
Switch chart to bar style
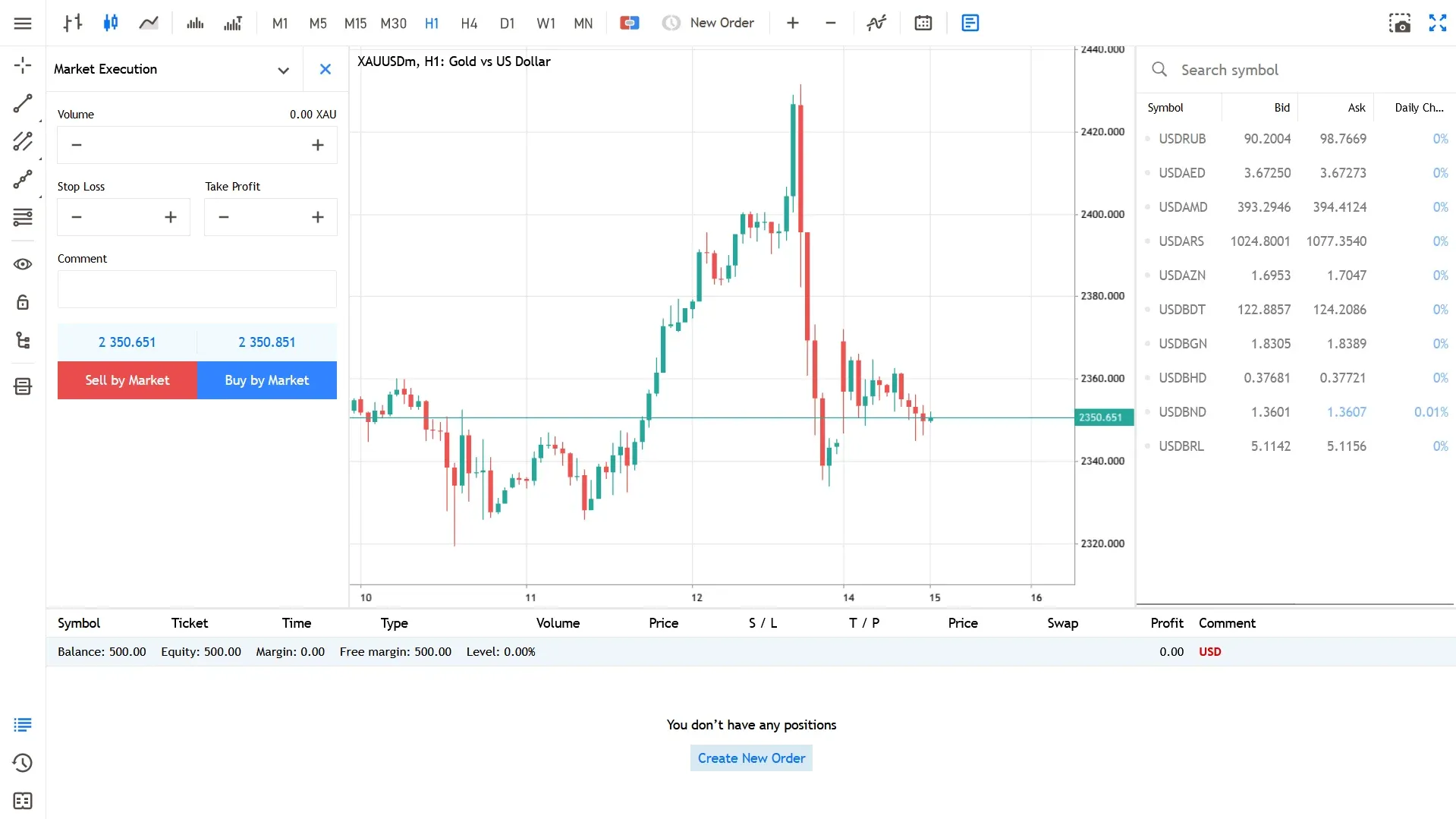coord(73,23)
